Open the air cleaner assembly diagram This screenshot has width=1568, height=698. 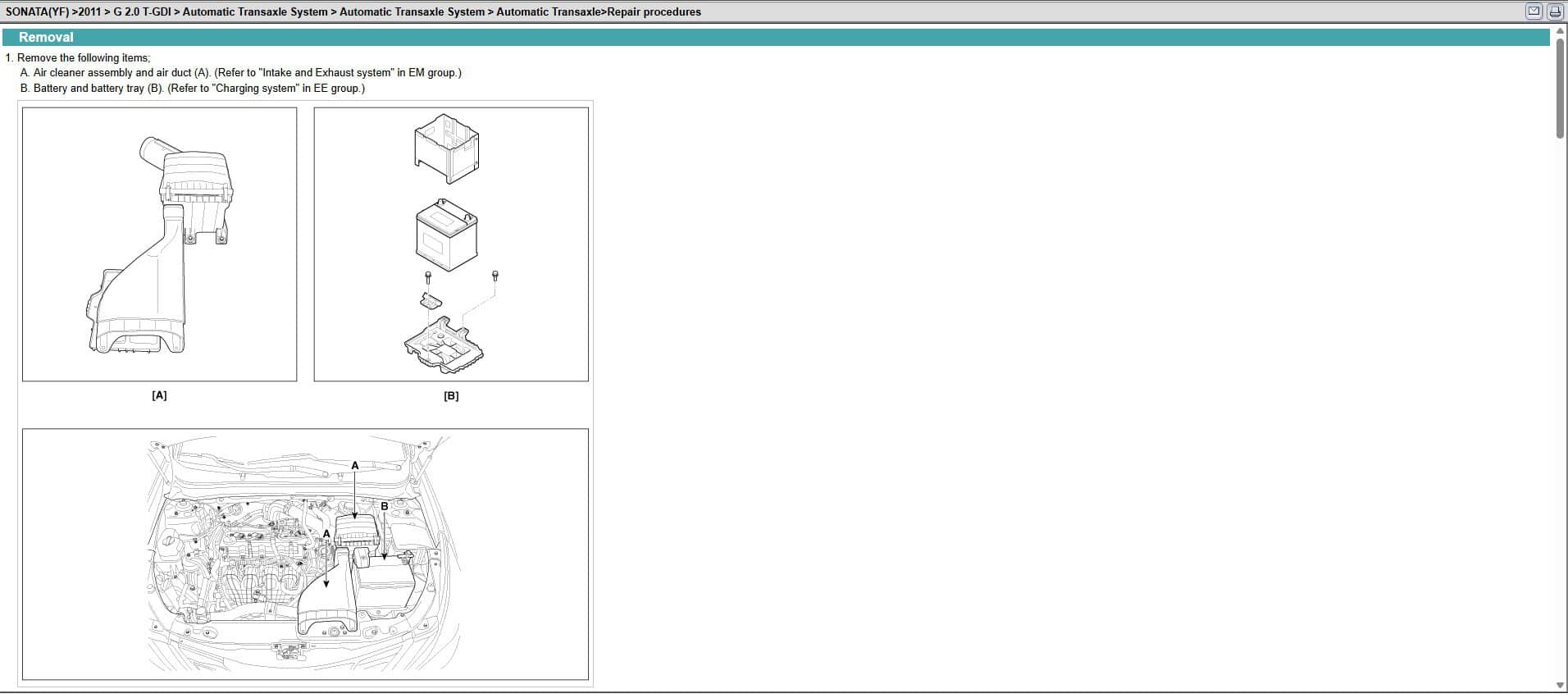point(159,244)
